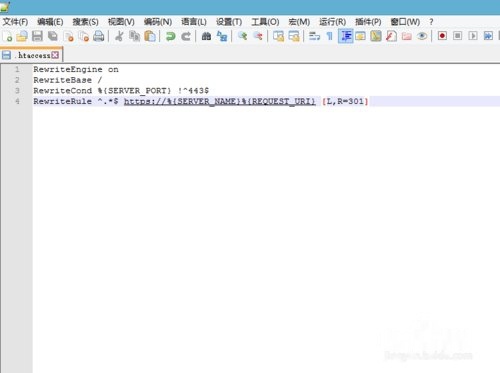
Task: Click line number 1 in the margin
Action: click(x=17, y=70)
